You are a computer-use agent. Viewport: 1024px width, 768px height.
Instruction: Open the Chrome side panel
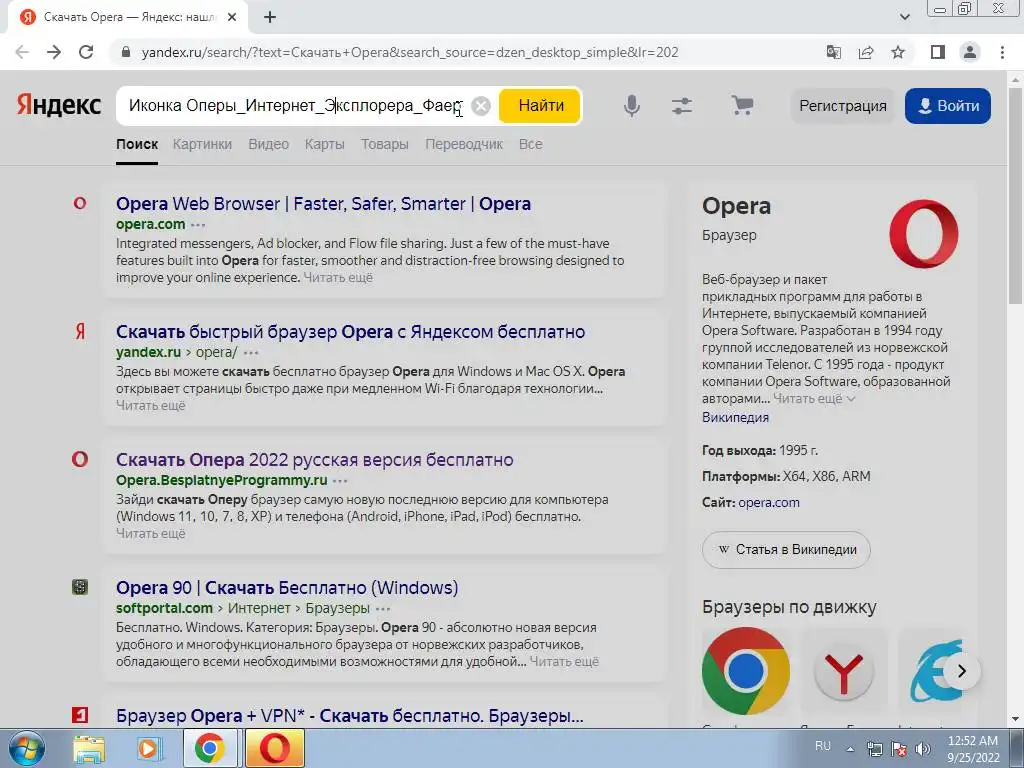938,52
